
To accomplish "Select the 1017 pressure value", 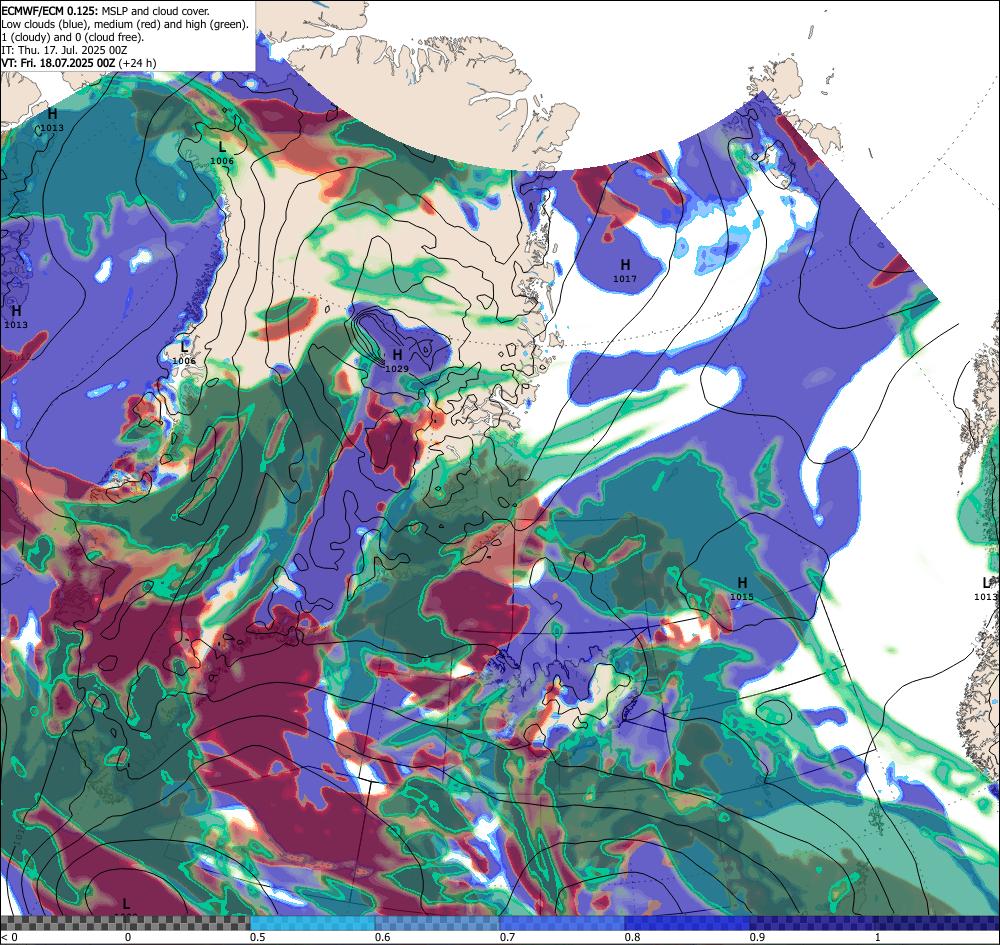I will [x=624, y=279].
